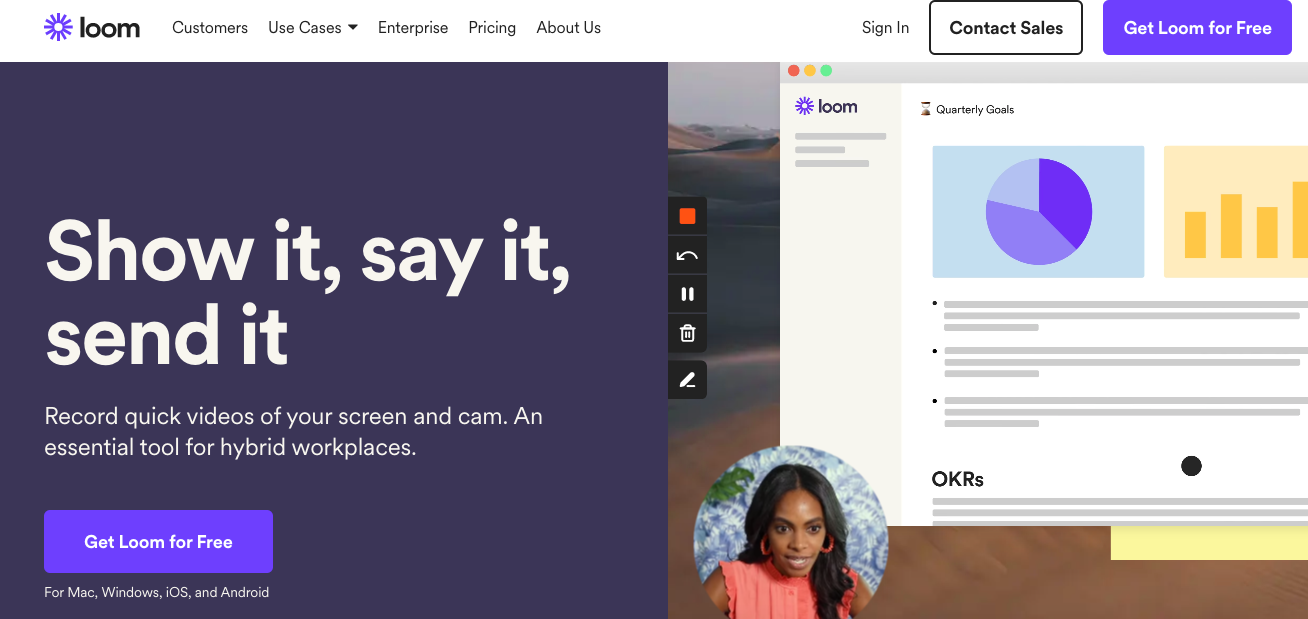Click the OKRs heading in the demo

point(958,480)
